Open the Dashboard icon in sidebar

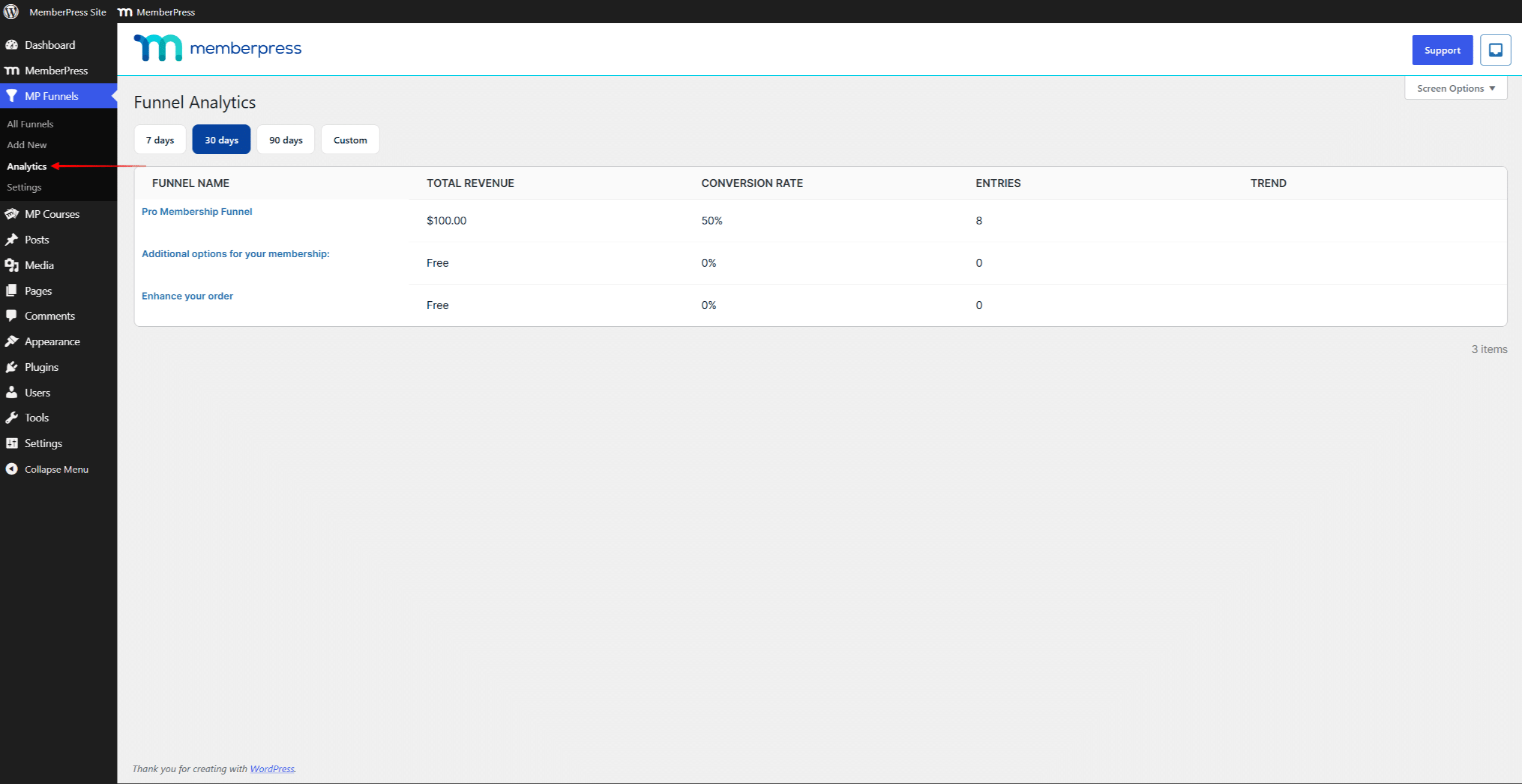coord(11,45)
